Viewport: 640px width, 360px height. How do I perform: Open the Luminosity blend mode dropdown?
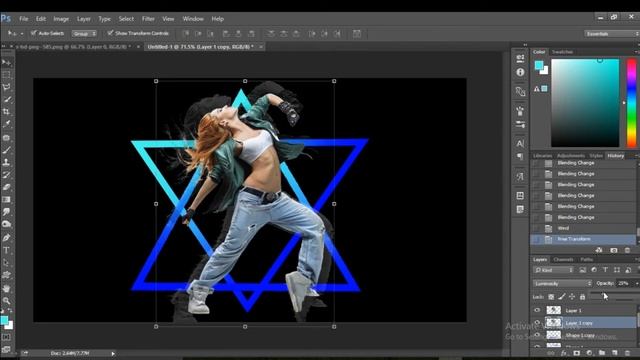(x=562, y=283)
